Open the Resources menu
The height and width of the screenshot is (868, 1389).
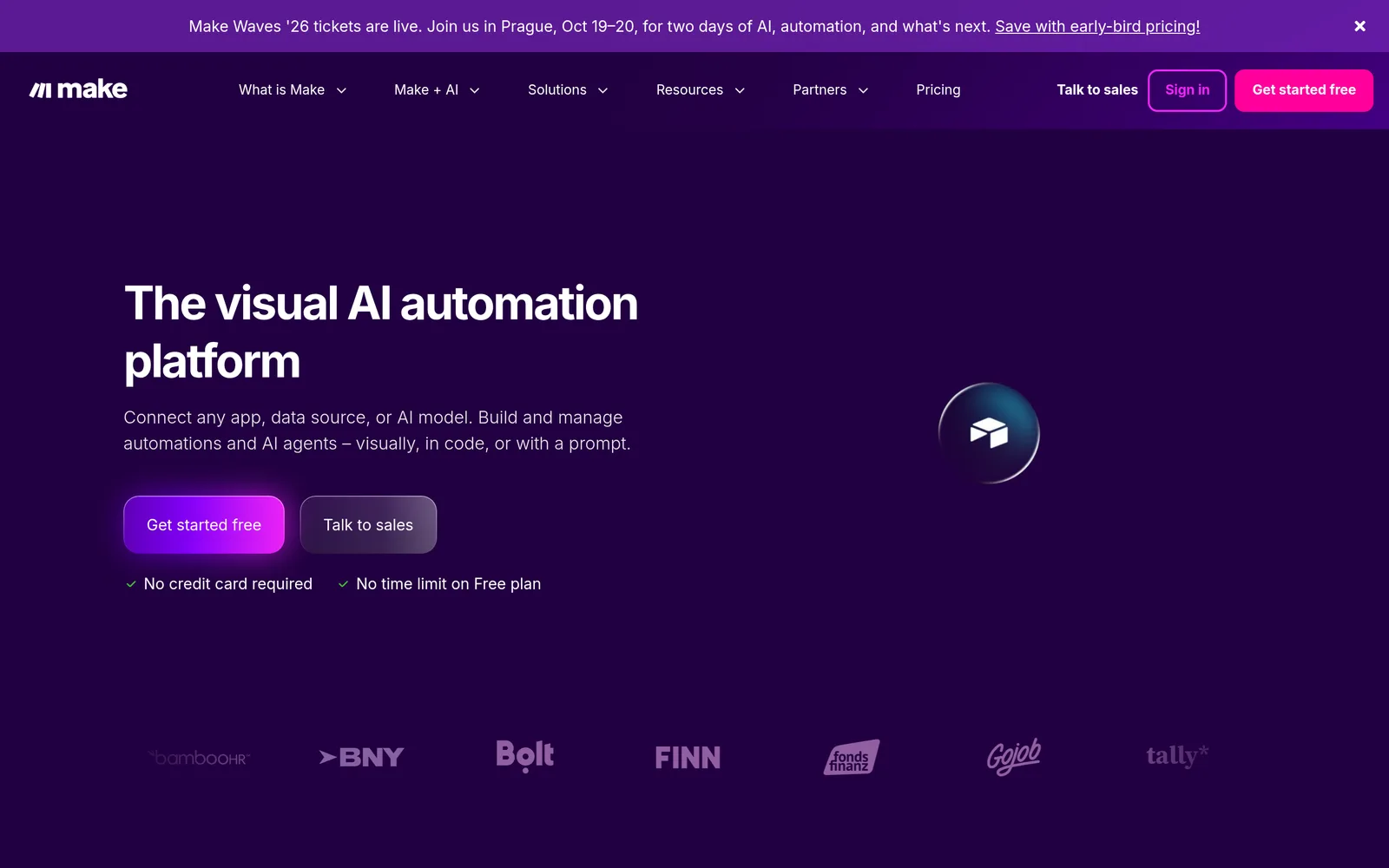(689, 89)
